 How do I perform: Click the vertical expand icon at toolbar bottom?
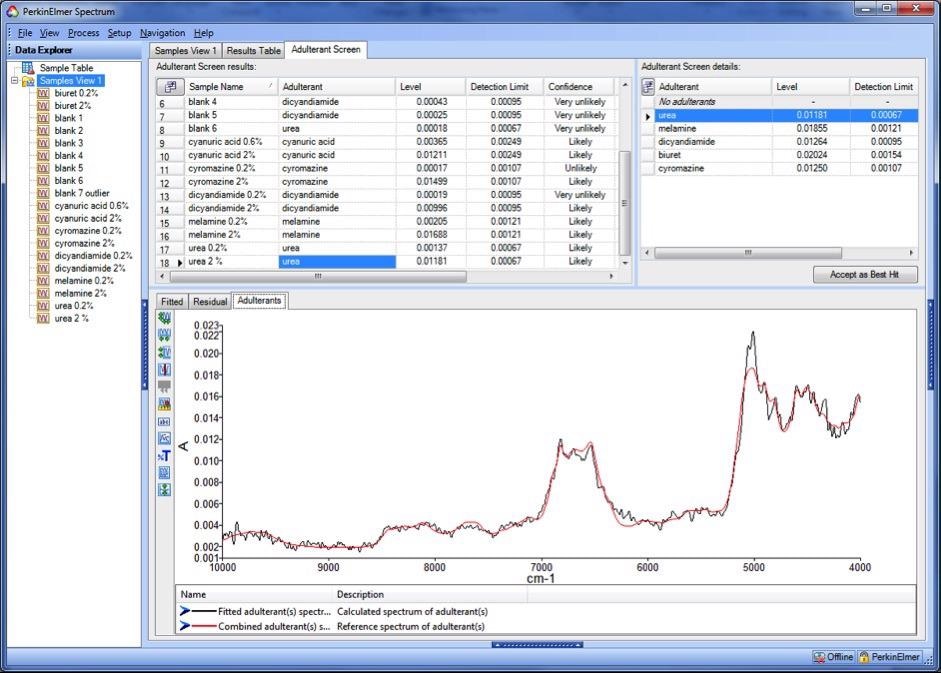point(164,490)
